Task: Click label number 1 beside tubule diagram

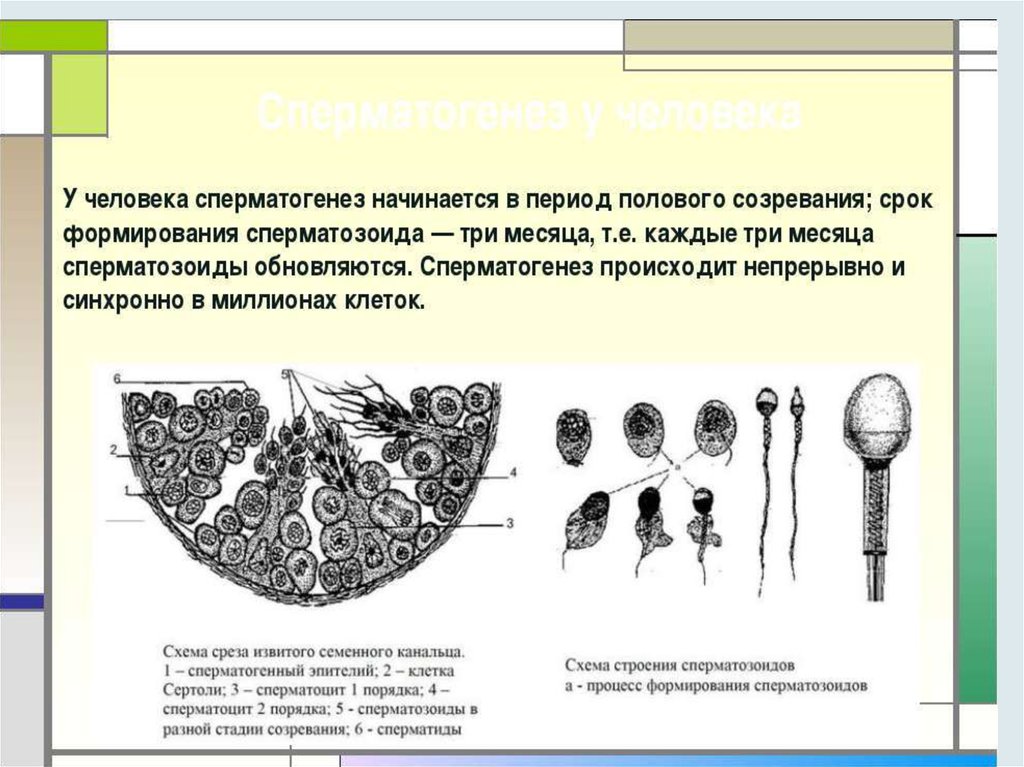Action: tap(127, 491)
